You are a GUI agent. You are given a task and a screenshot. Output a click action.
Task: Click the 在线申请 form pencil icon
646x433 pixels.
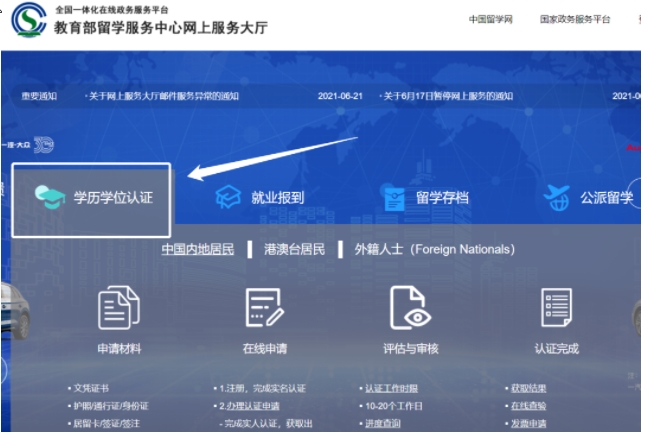point(265,308)
